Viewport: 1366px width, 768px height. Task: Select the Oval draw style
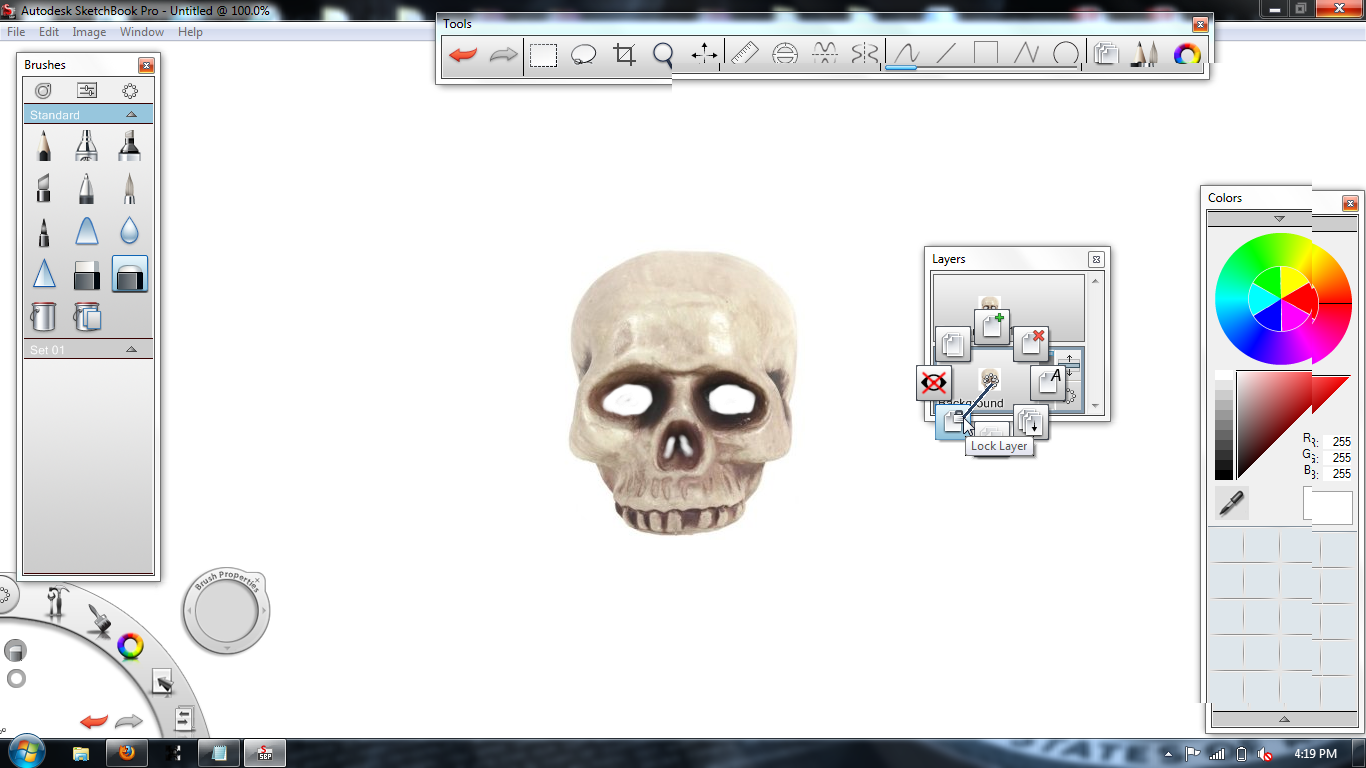coord(1066,55)
